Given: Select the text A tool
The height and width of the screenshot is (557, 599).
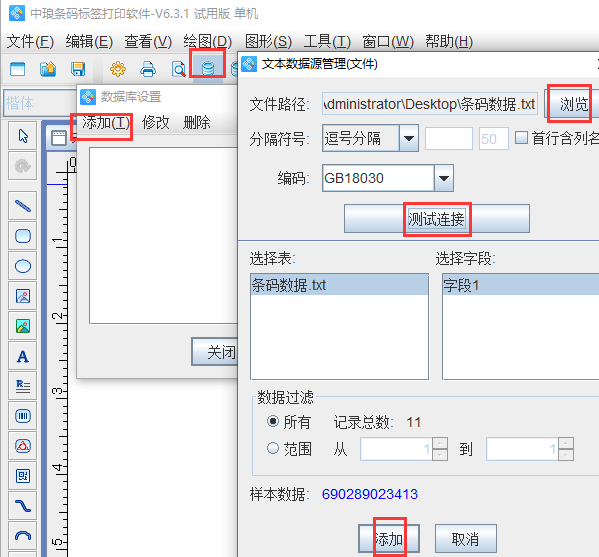Looking at the screenshot, I should coord(23,356).
